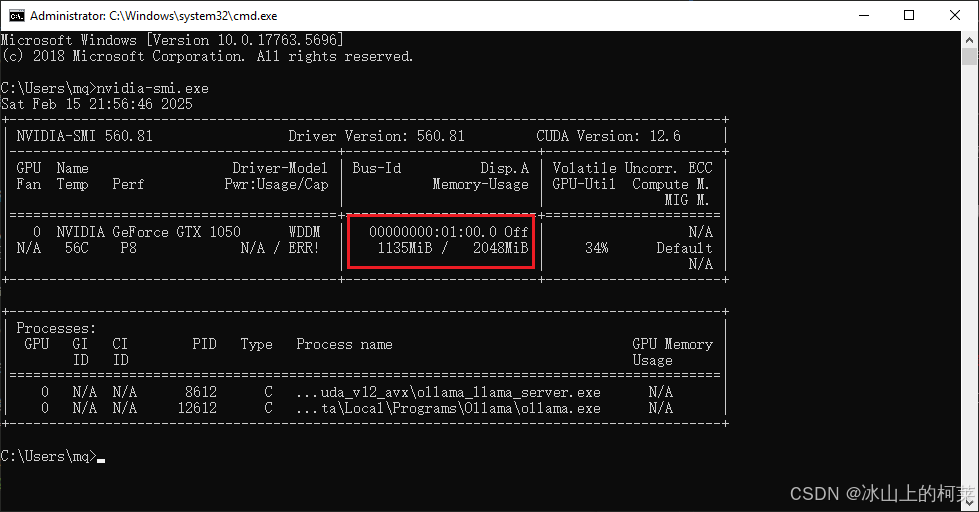The image size is (979, 512).
Task: Click the 'Process name' column header
Action: point(344,344)
